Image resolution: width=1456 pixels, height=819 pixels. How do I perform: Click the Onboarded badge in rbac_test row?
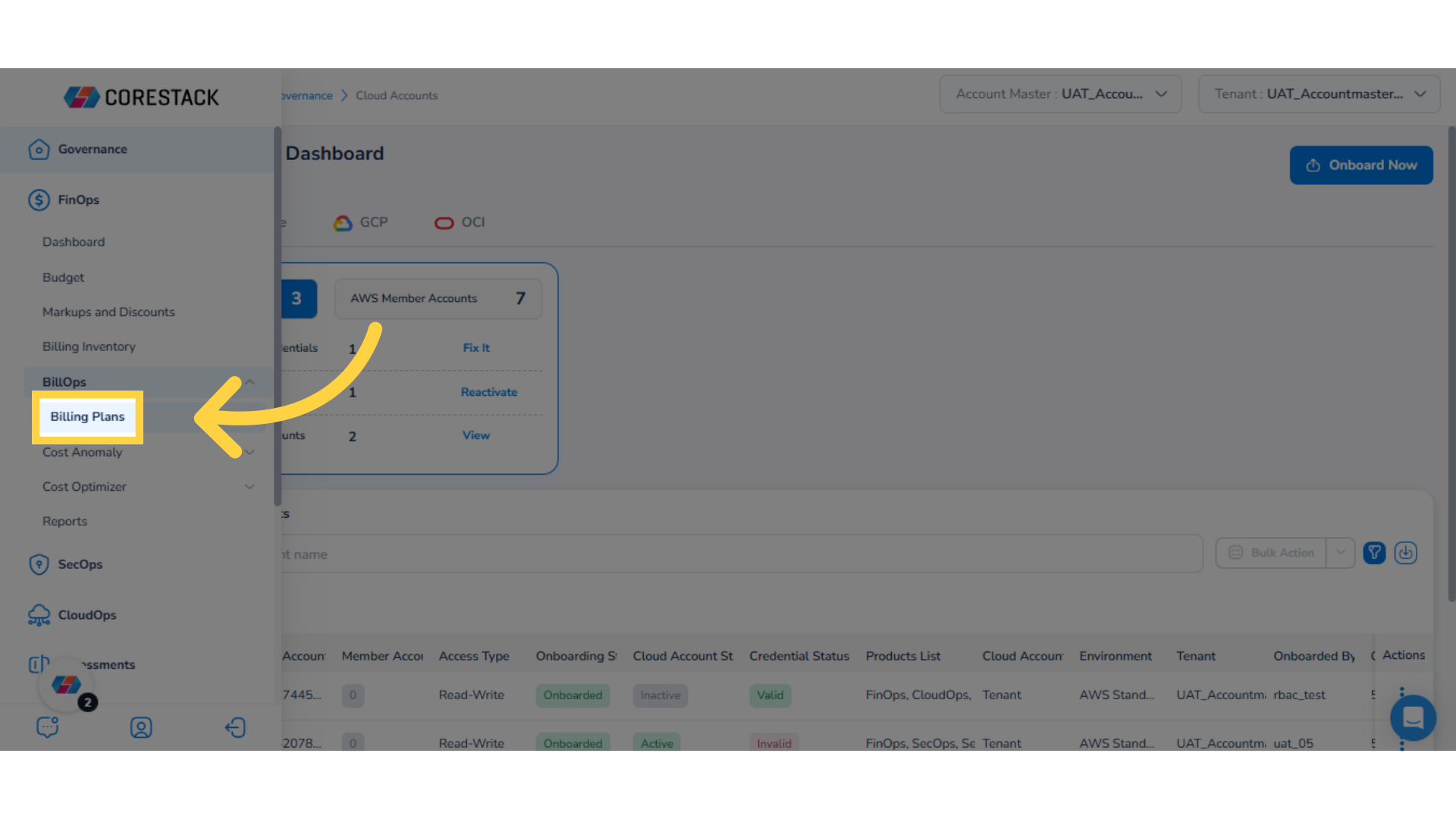coord(573,695)
